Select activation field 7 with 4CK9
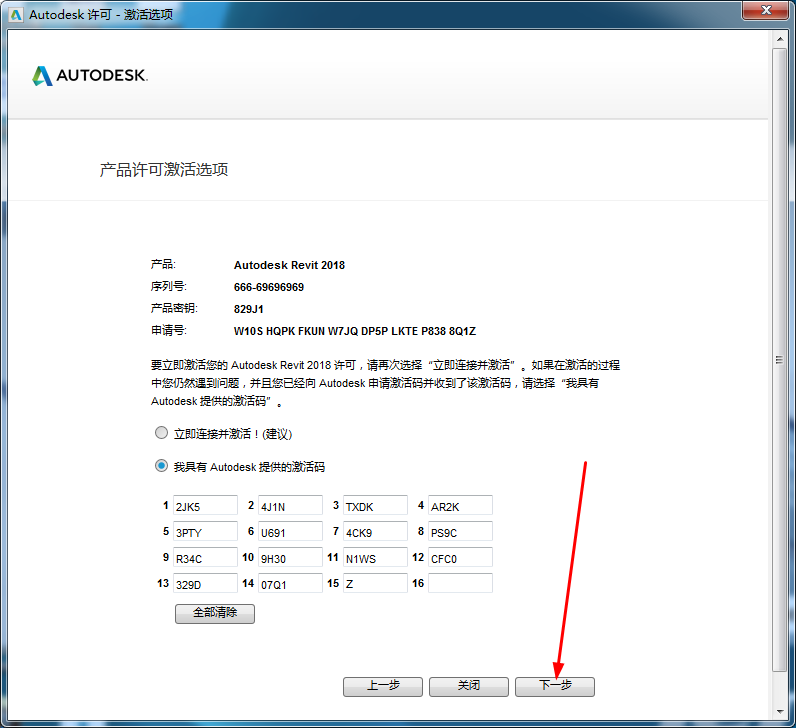 [375, 532]
